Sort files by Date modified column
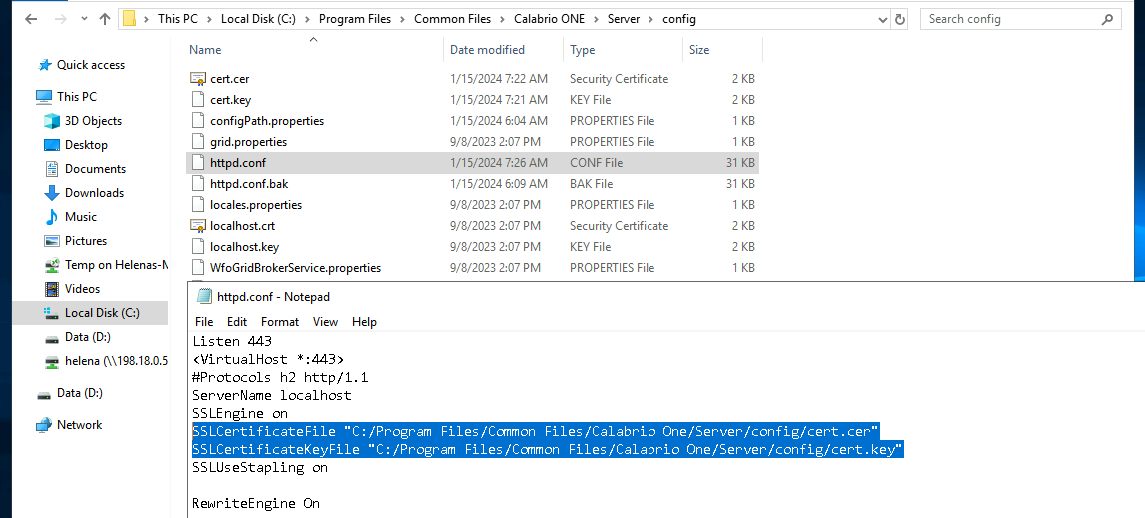 pyautogui.click(x=488, y=50)
